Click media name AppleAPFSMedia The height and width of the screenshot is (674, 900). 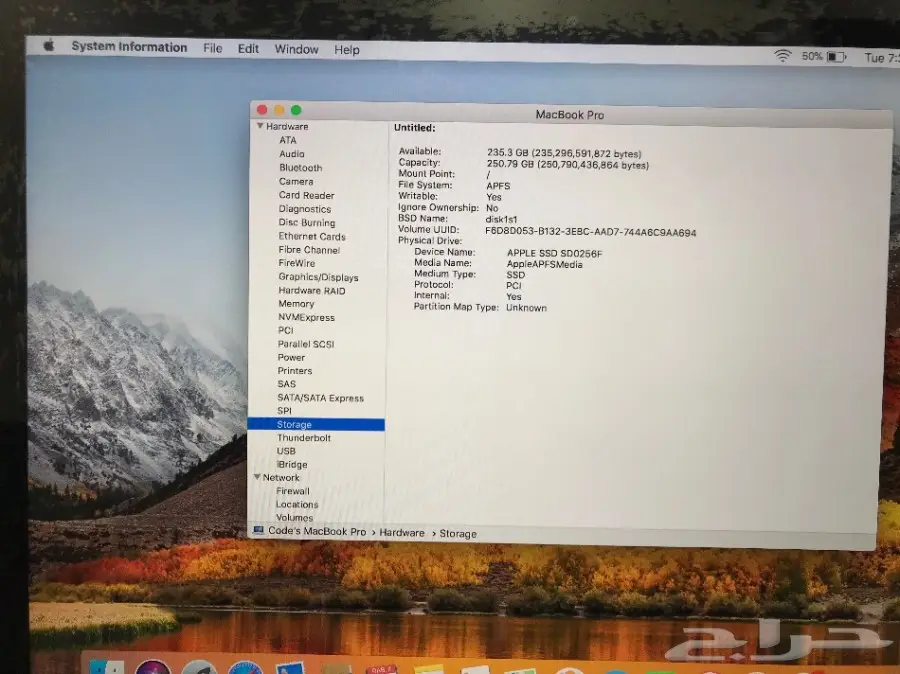(544, 265)
